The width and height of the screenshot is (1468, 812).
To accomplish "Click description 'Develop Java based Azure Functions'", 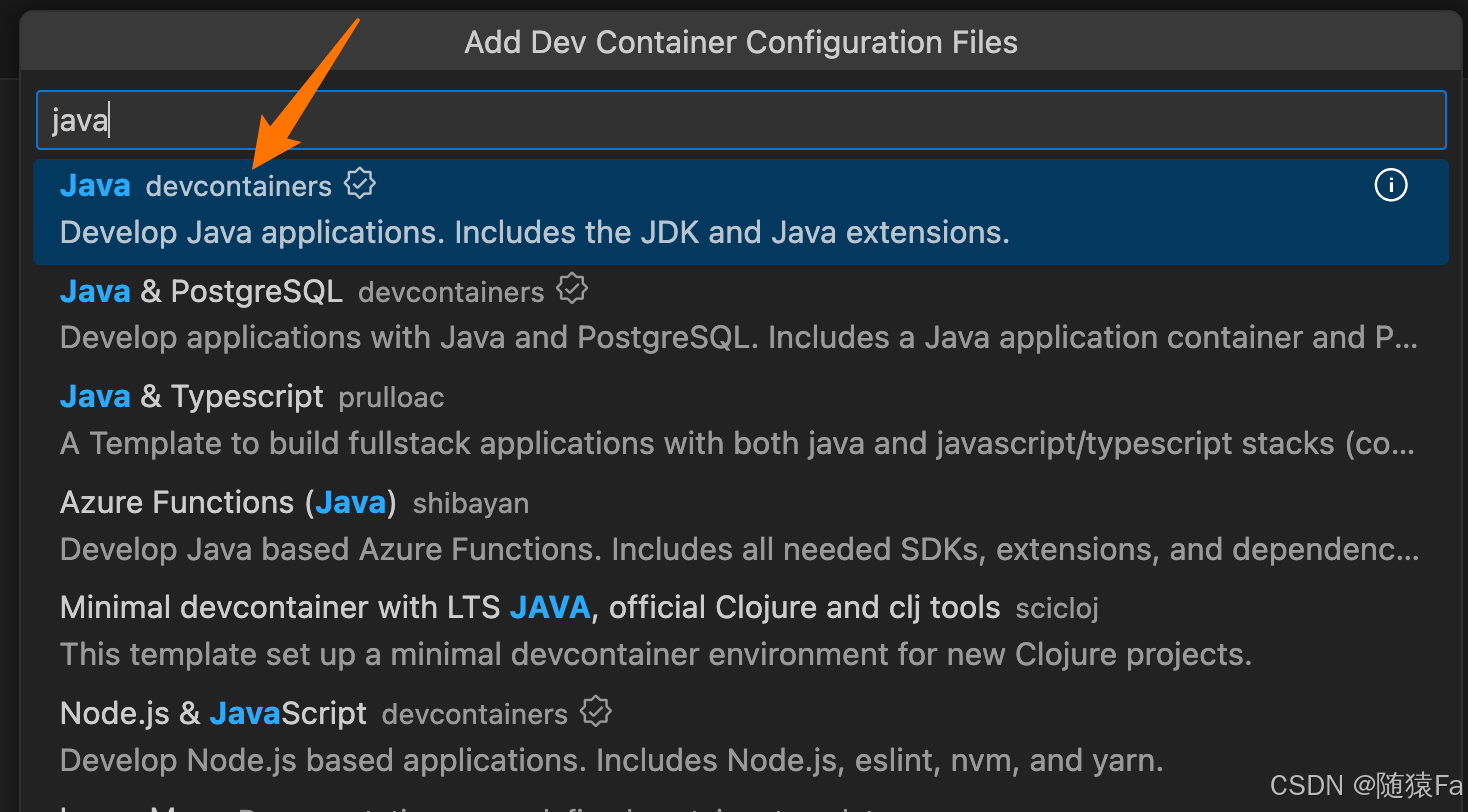I will coord(740,550).
